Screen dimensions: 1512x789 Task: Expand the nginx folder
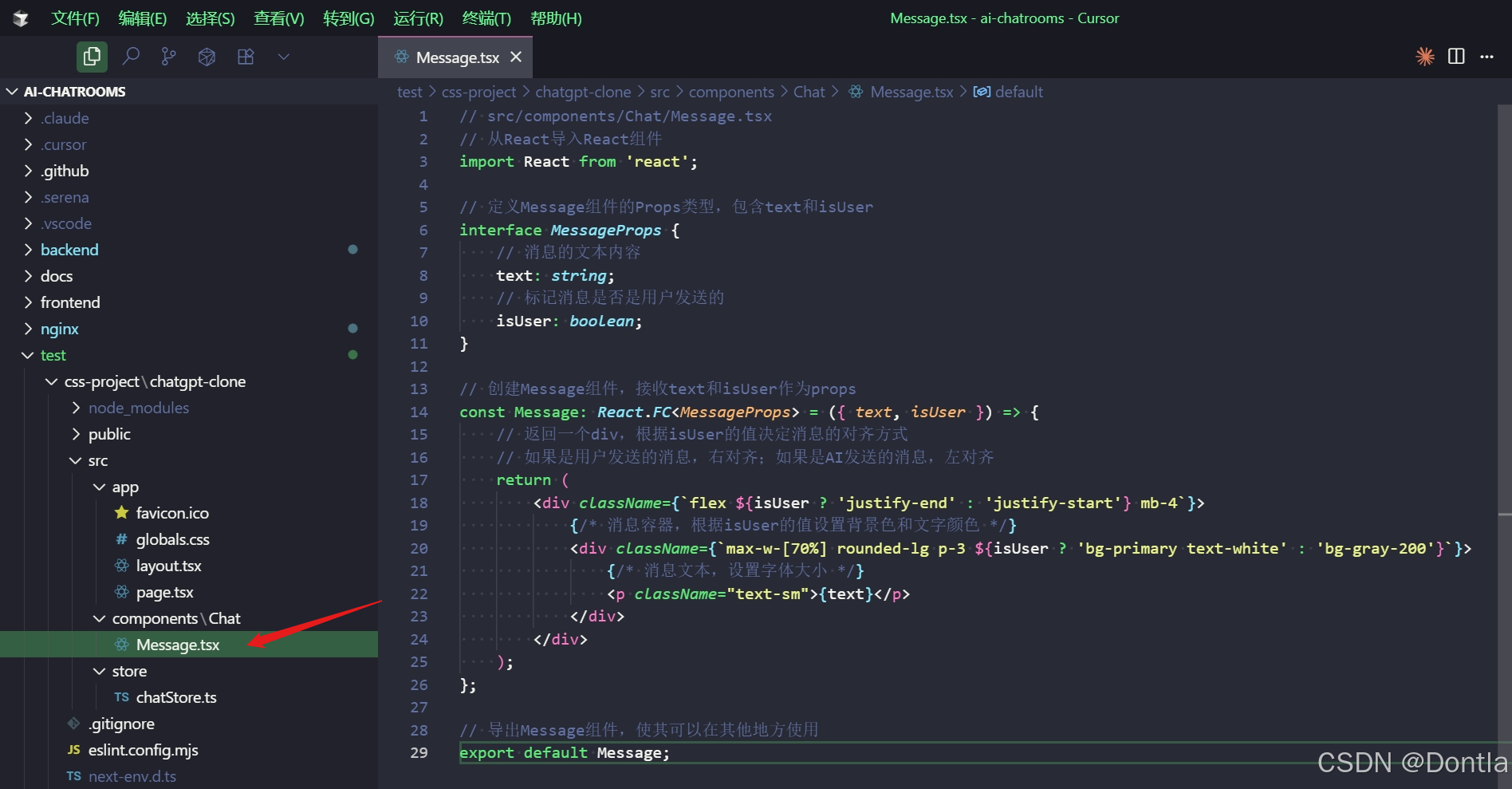pyautogui.click(x=189, y=329)
